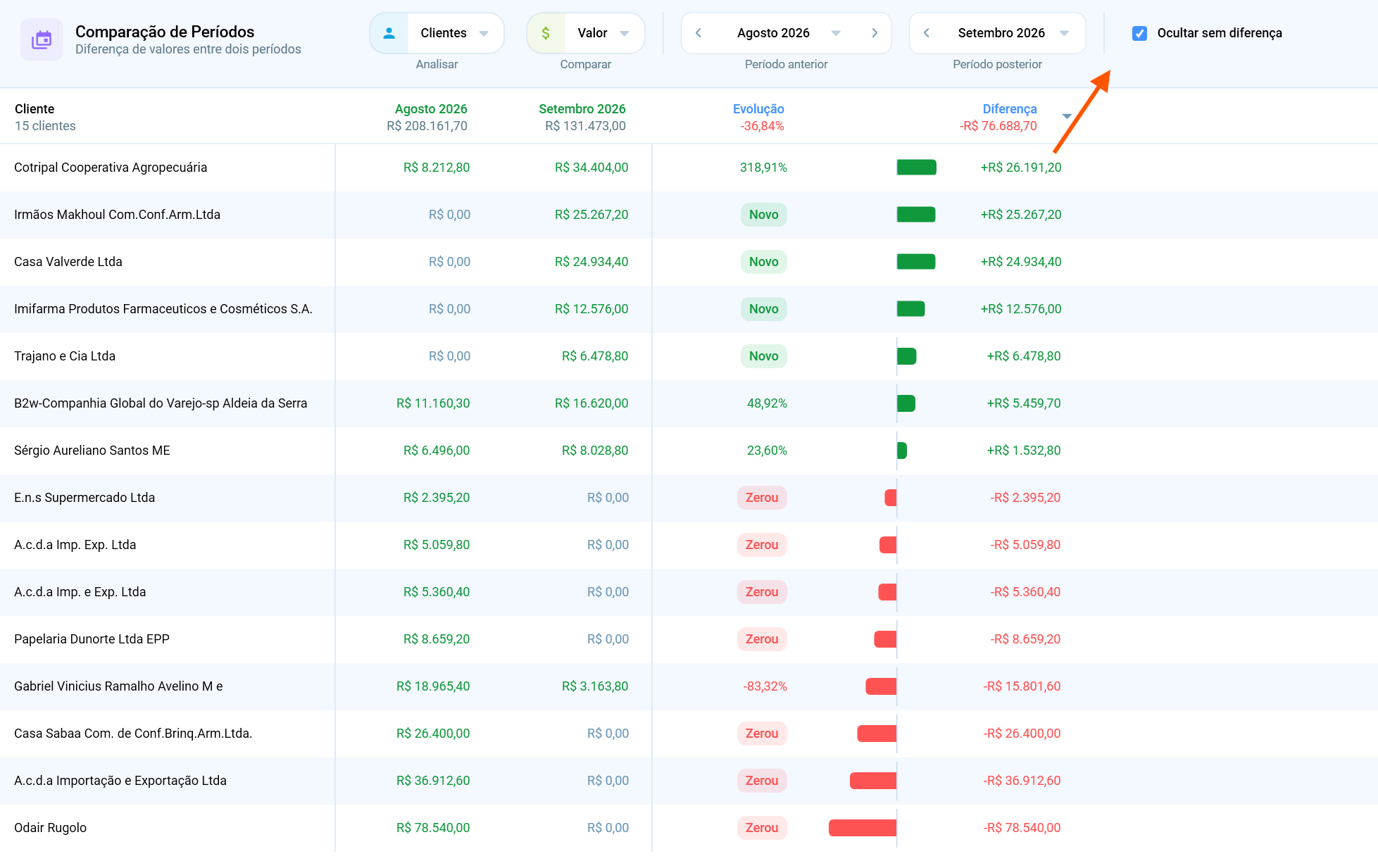Open the Valor comparison dropdown
Image resolution: width=1378 pixels, height=868 pixels.
tap(586, 33)
